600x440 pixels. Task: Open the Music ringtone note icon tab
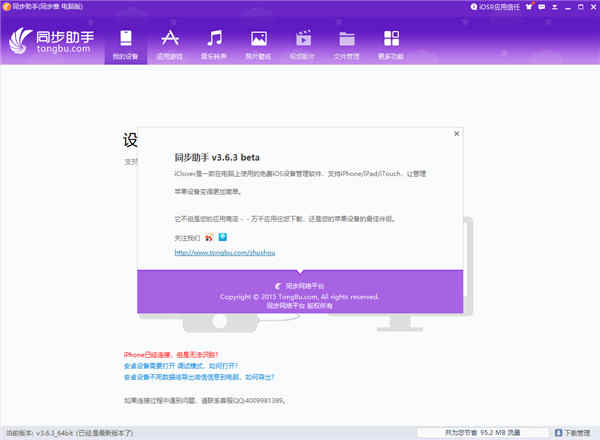coord(214,45)
